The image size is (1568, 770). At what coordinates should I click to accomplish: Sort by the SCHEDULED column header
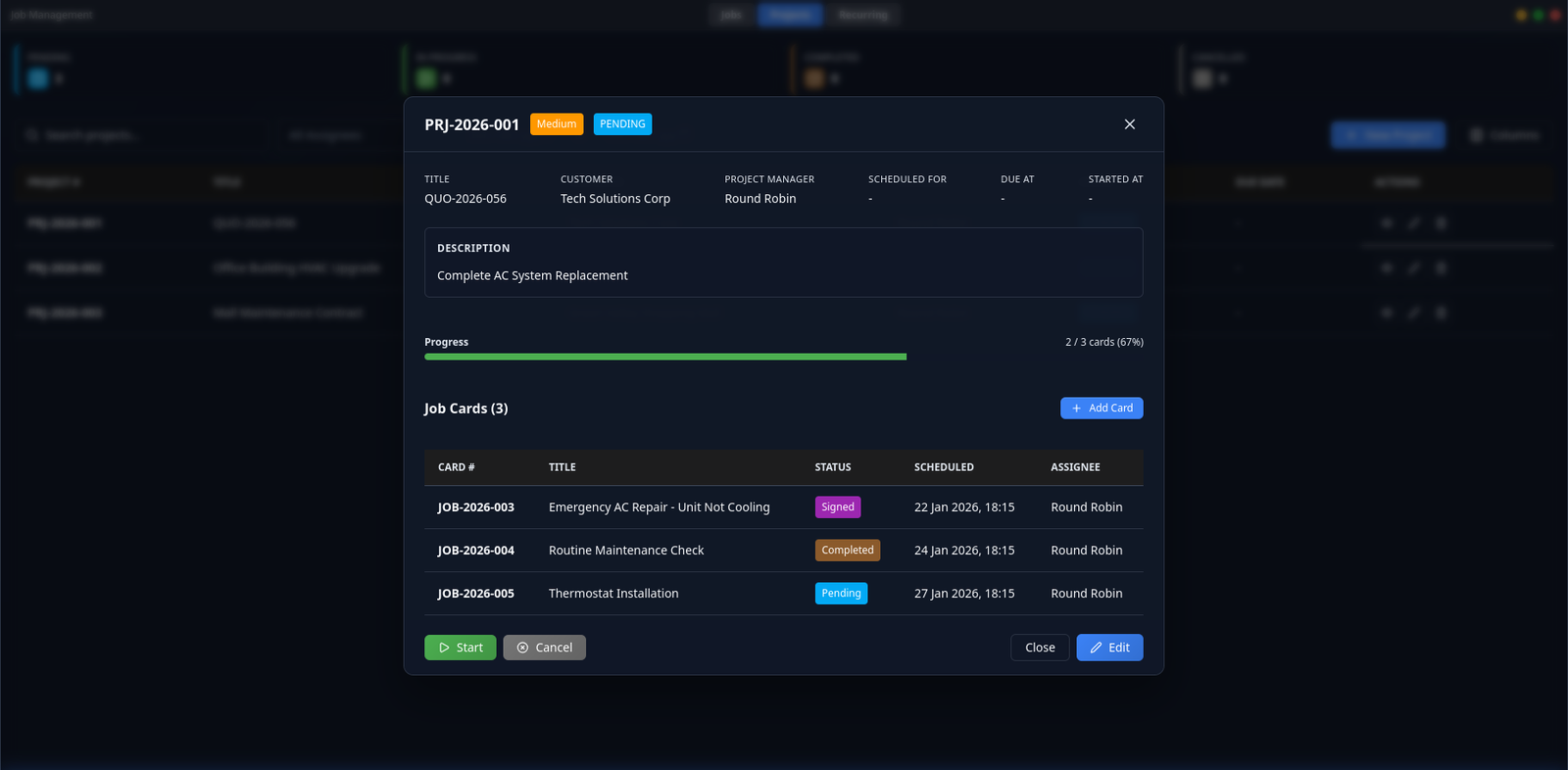click(944, 467)
